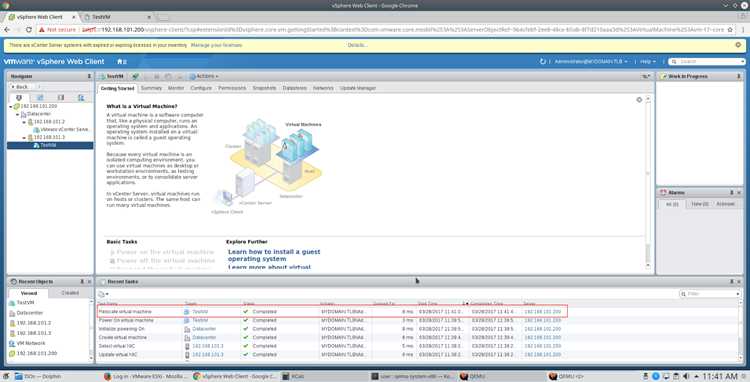The image size is (750, 382).
Task: Select Datacenter in the Recent Objects list
Action: point(29,313)
